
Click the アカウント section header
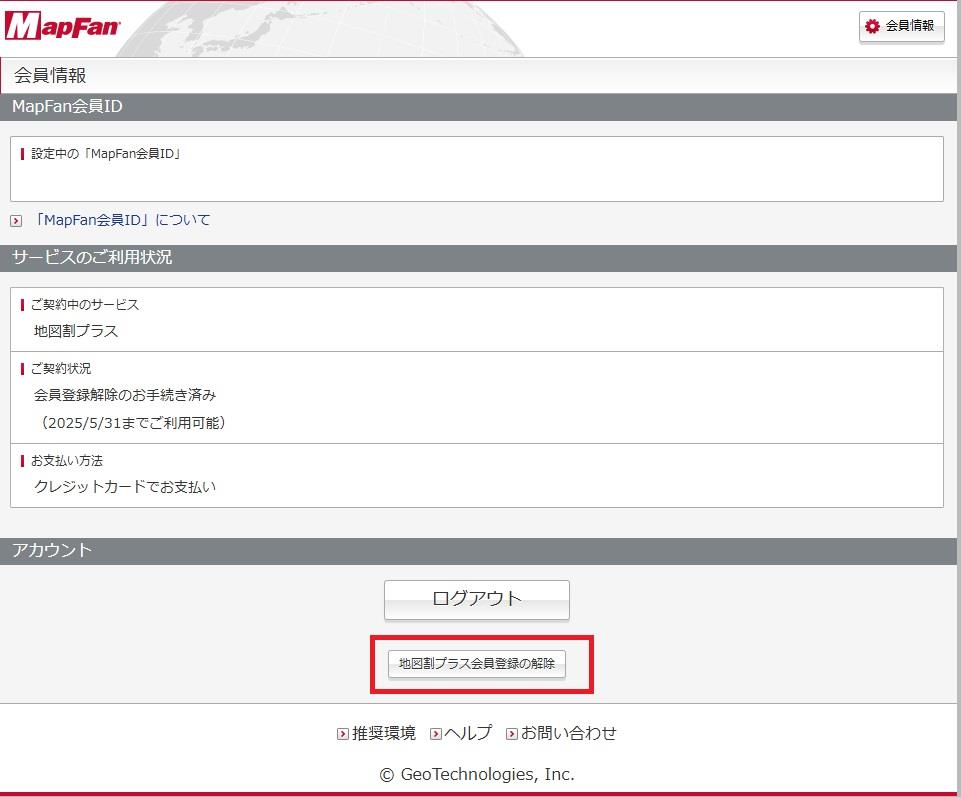[x=478, y=551]
